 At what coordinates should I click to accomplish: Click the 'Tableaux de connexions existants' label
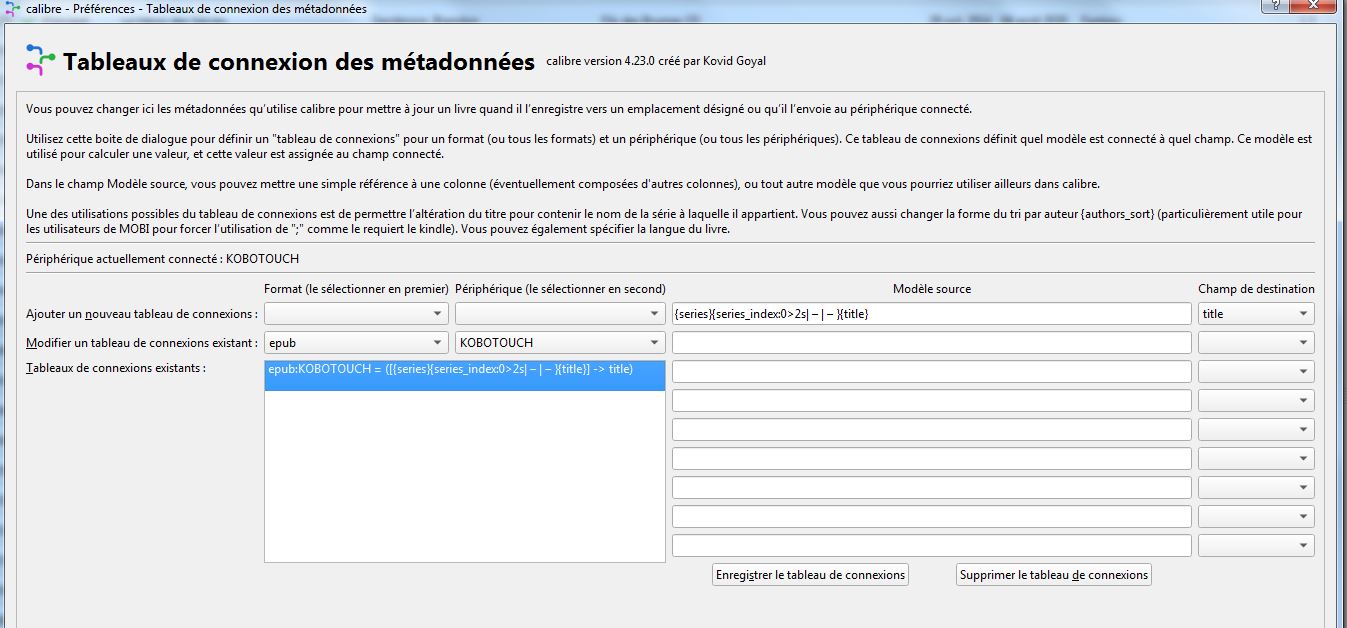coord(116,368)
